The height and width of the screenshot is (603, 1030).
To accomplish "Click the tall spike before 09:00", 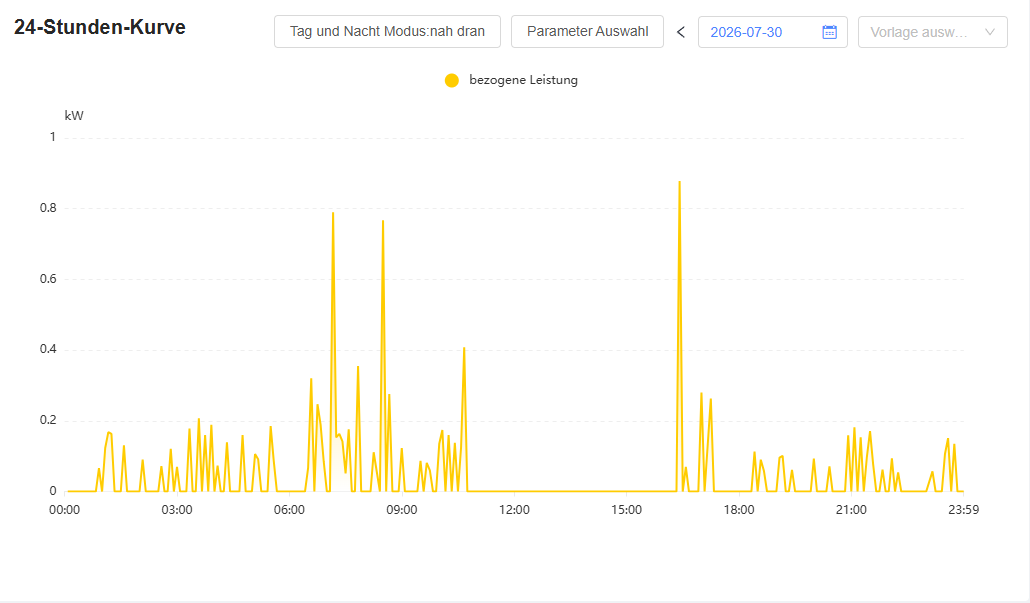I will tap(383, 222).
